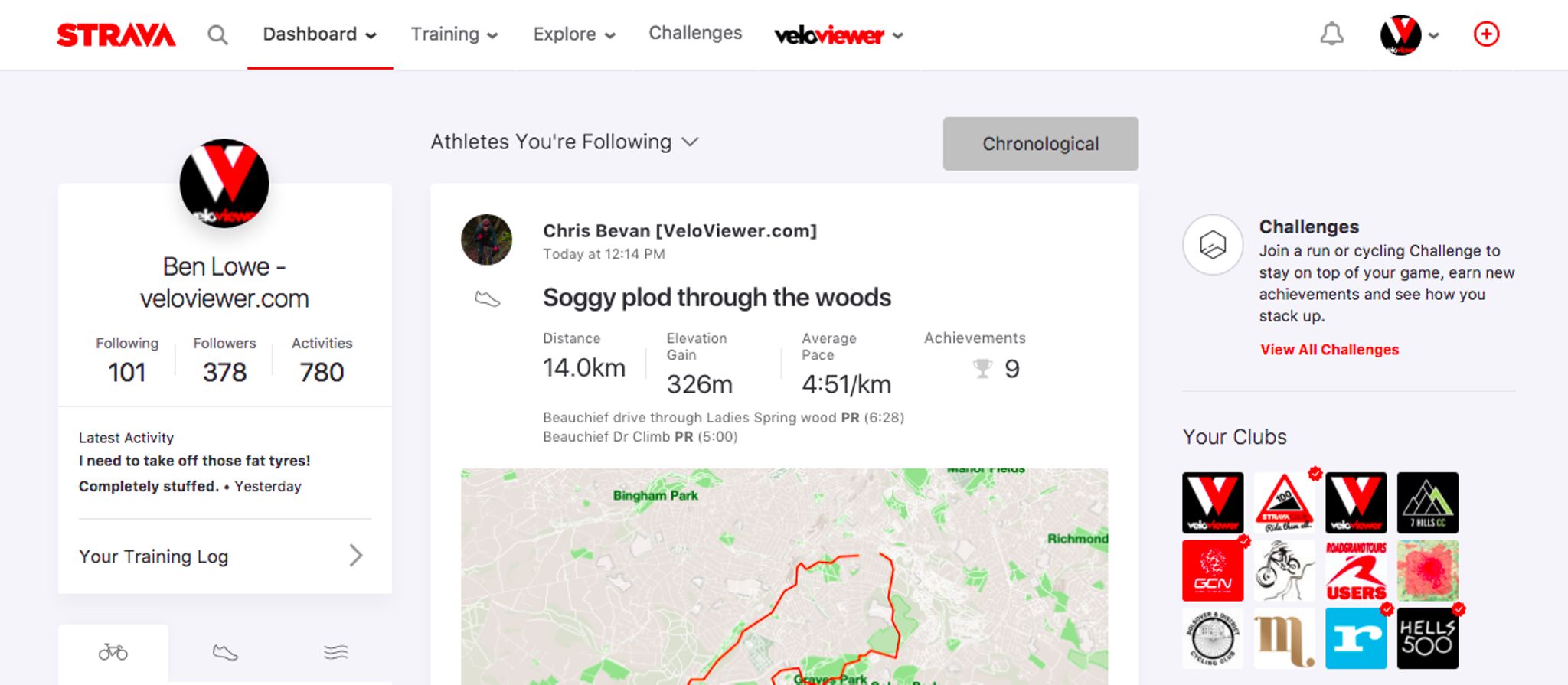Open the Challenges menu item
This screenshot has height=685, width=1568.
pos(695,33)
